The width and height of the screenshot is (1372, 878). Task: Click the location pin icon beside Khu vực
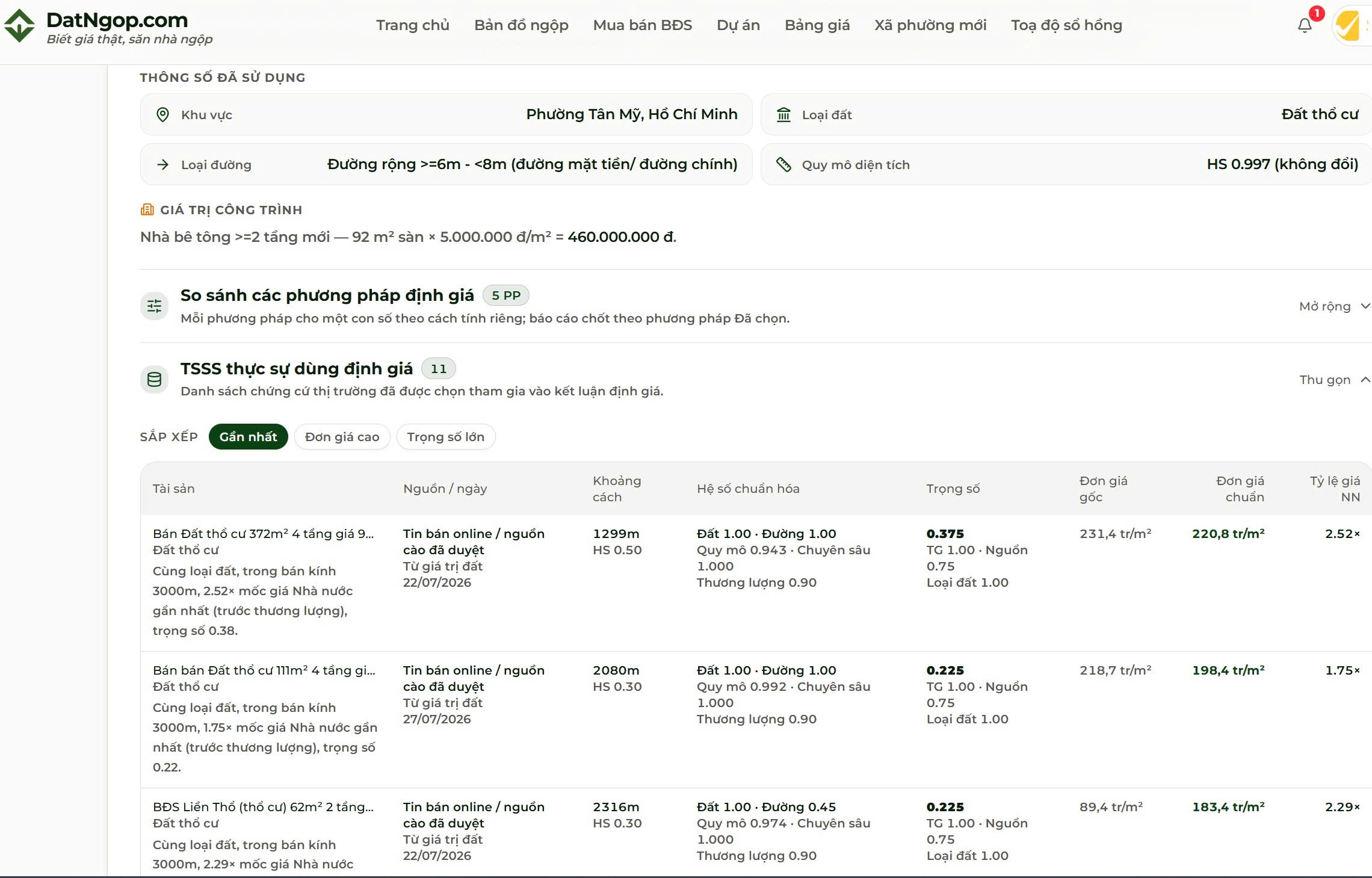(162, 114)
